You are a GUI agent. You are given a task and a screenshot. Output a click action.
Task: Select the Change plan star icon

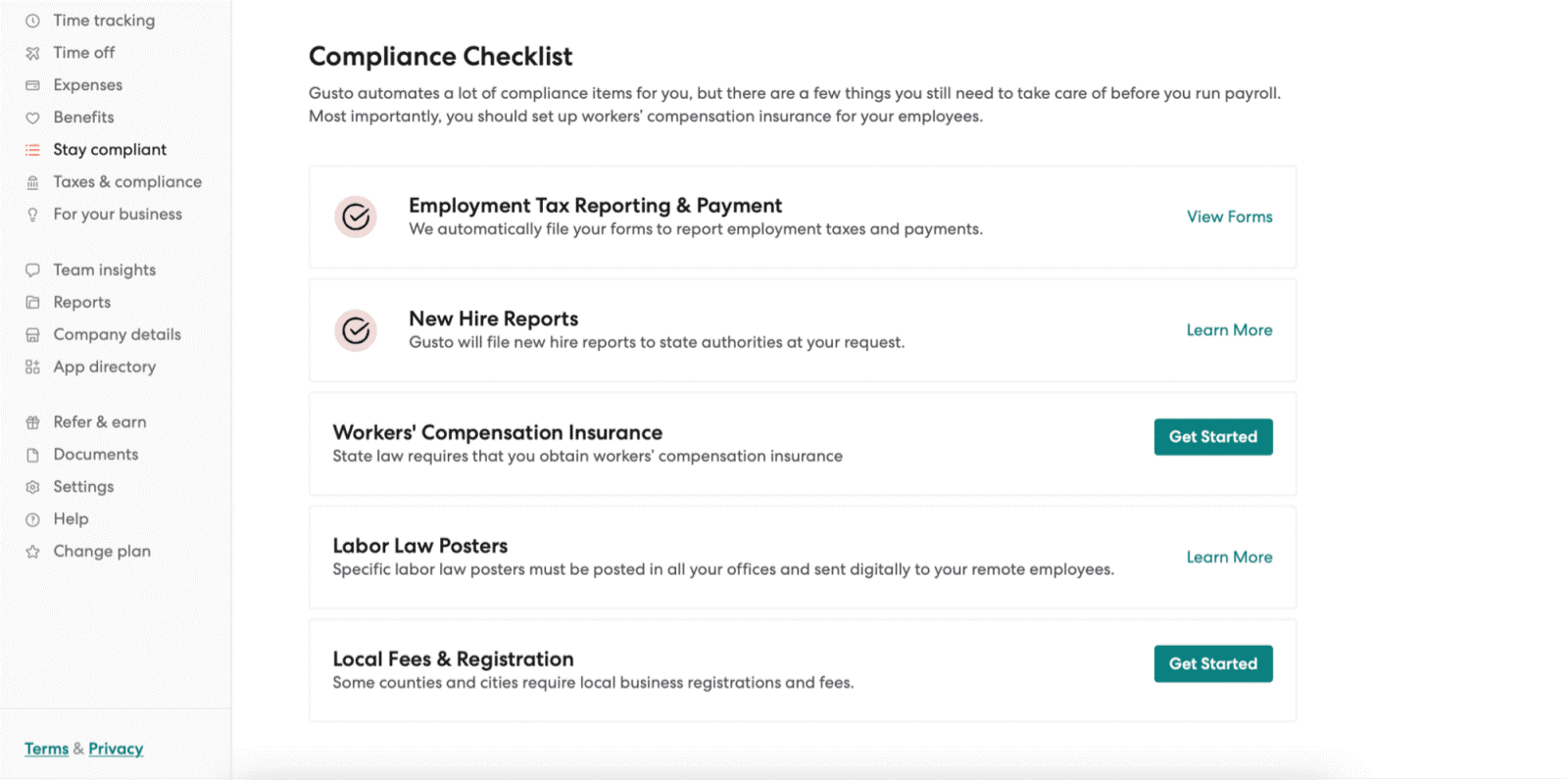pos(32,551)
